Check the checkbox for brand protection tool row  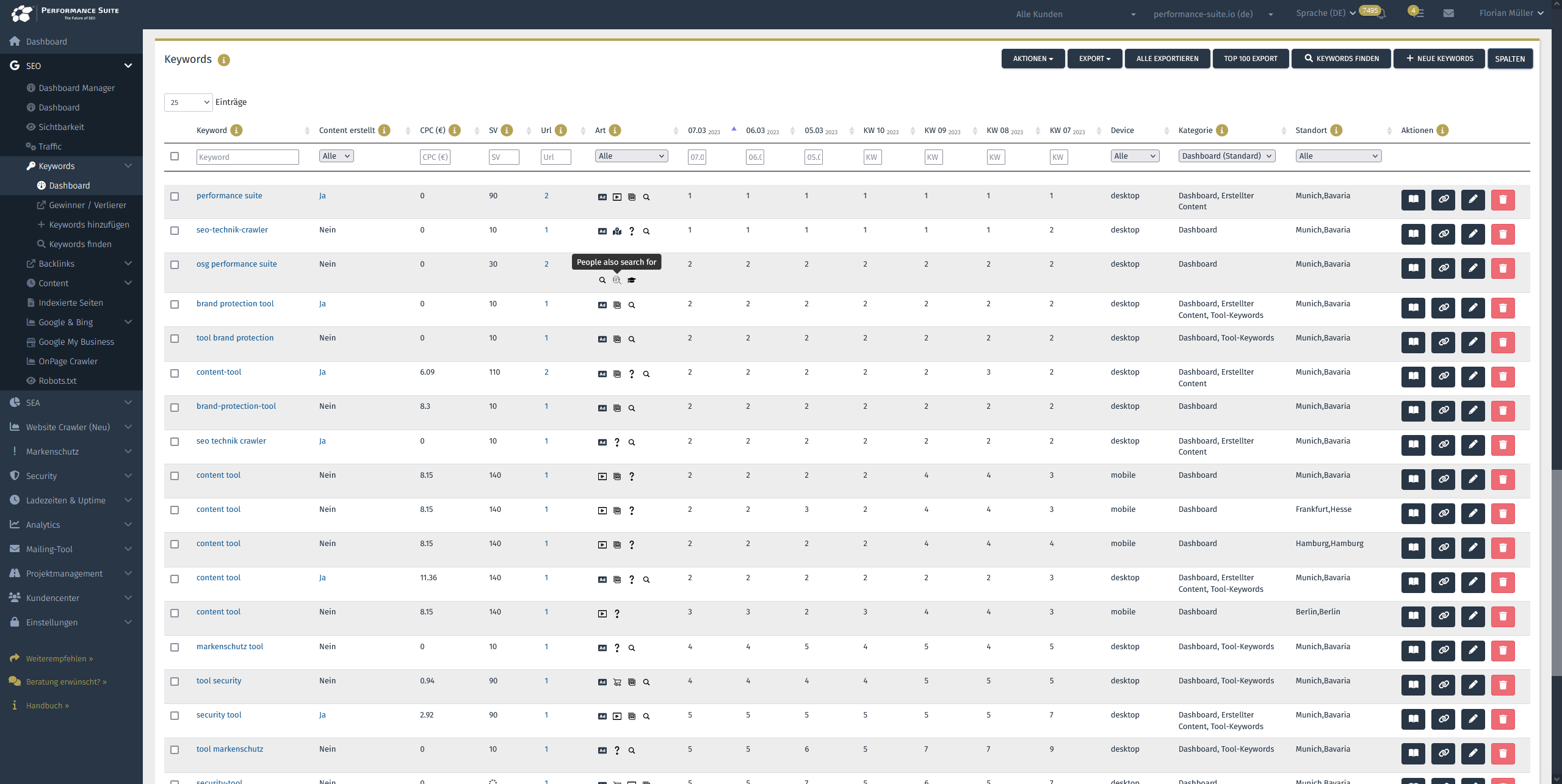[x=175, y=305]
